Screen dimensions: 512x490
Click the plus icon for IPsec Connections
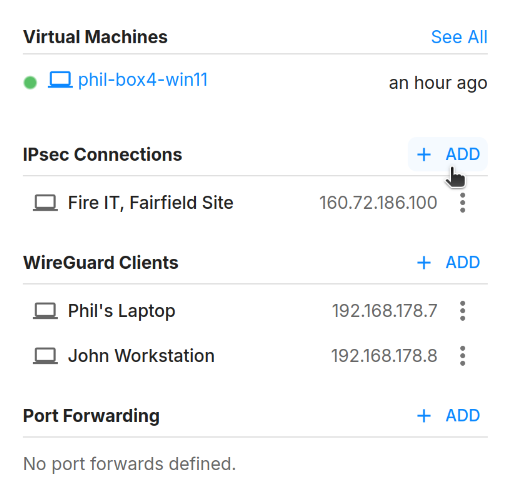424,155
